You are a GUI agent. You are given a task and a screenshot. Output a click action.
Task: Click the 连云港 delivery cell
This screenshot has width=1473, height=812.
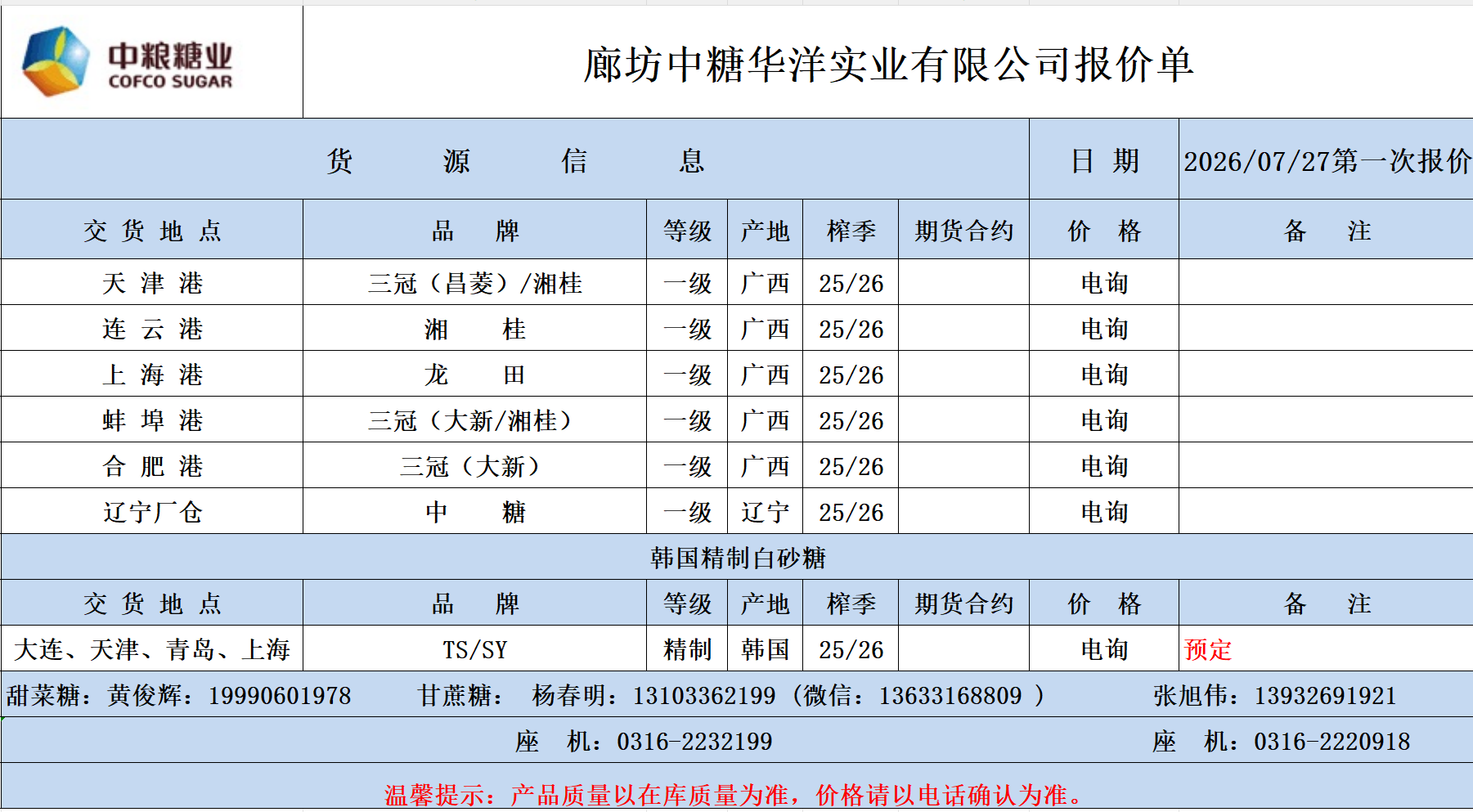[152, 329]
